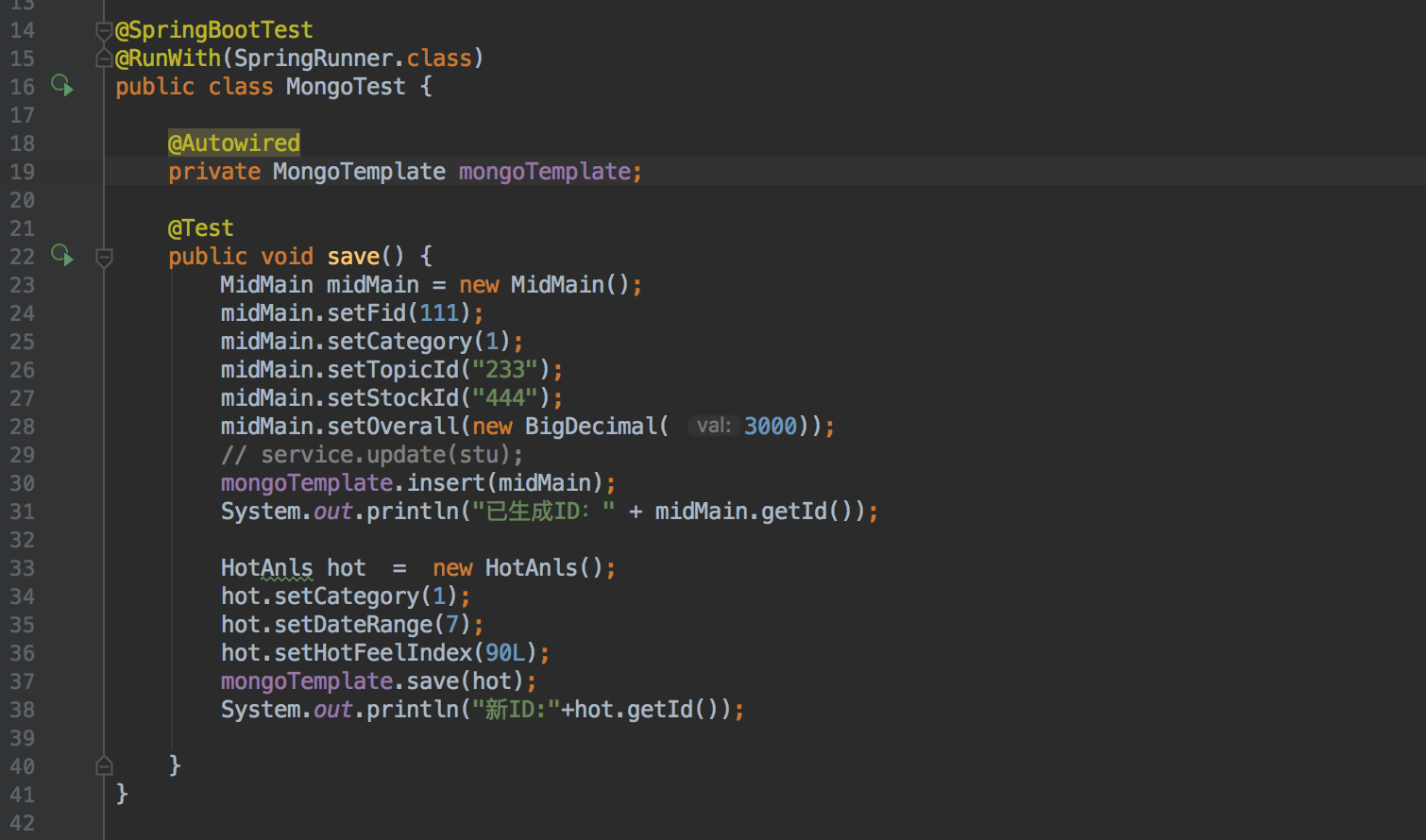The image size is (1426, 840).
Task: Click new HotAnls() constructor call
Action: [x=518, y=568]
